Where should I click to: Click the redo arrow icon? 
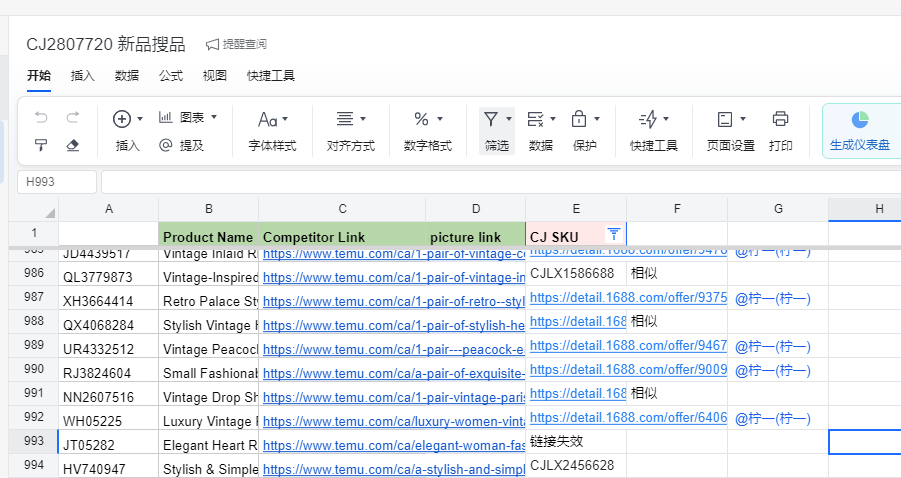tap(72, 118)
